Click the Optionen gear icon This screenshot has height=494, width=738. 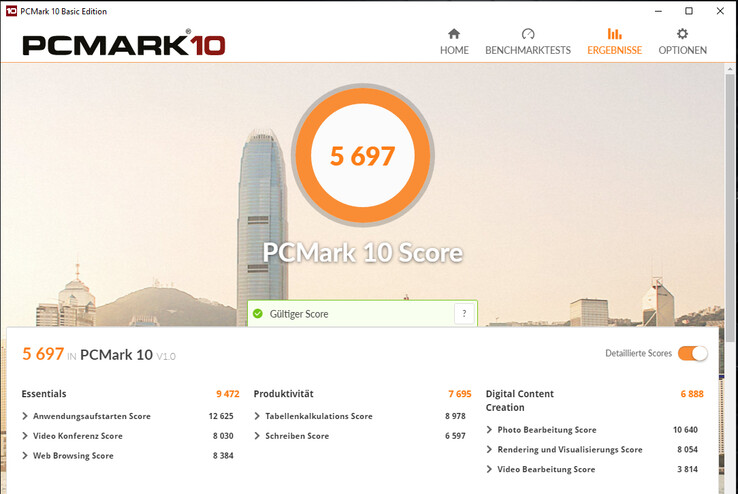[x=682, y=34]
